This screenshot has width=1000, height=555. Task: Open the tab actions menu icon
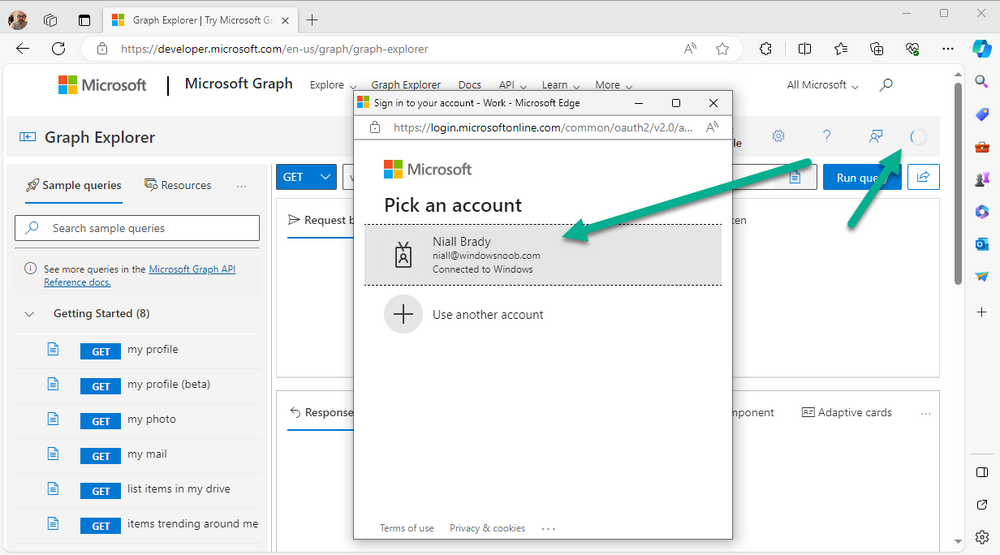[84, 20]
